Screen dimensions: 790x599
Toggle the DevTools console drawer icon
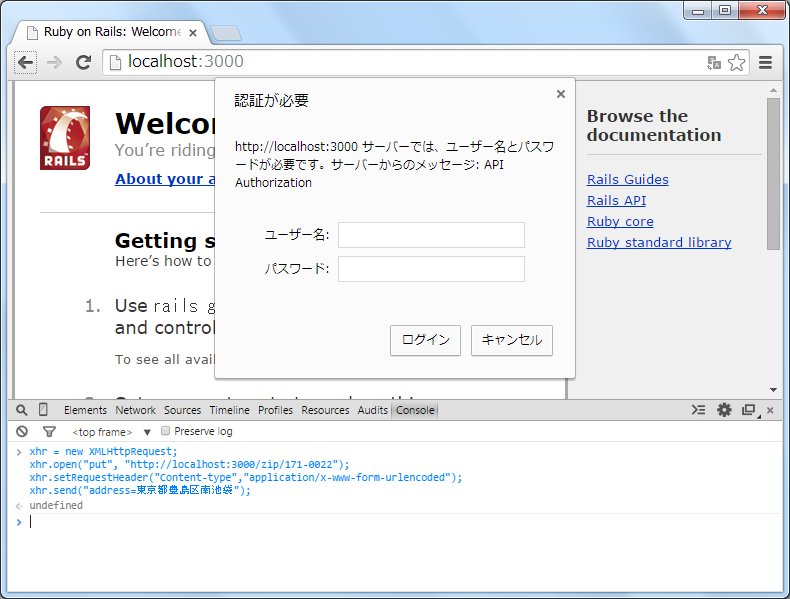pos(698,410)
